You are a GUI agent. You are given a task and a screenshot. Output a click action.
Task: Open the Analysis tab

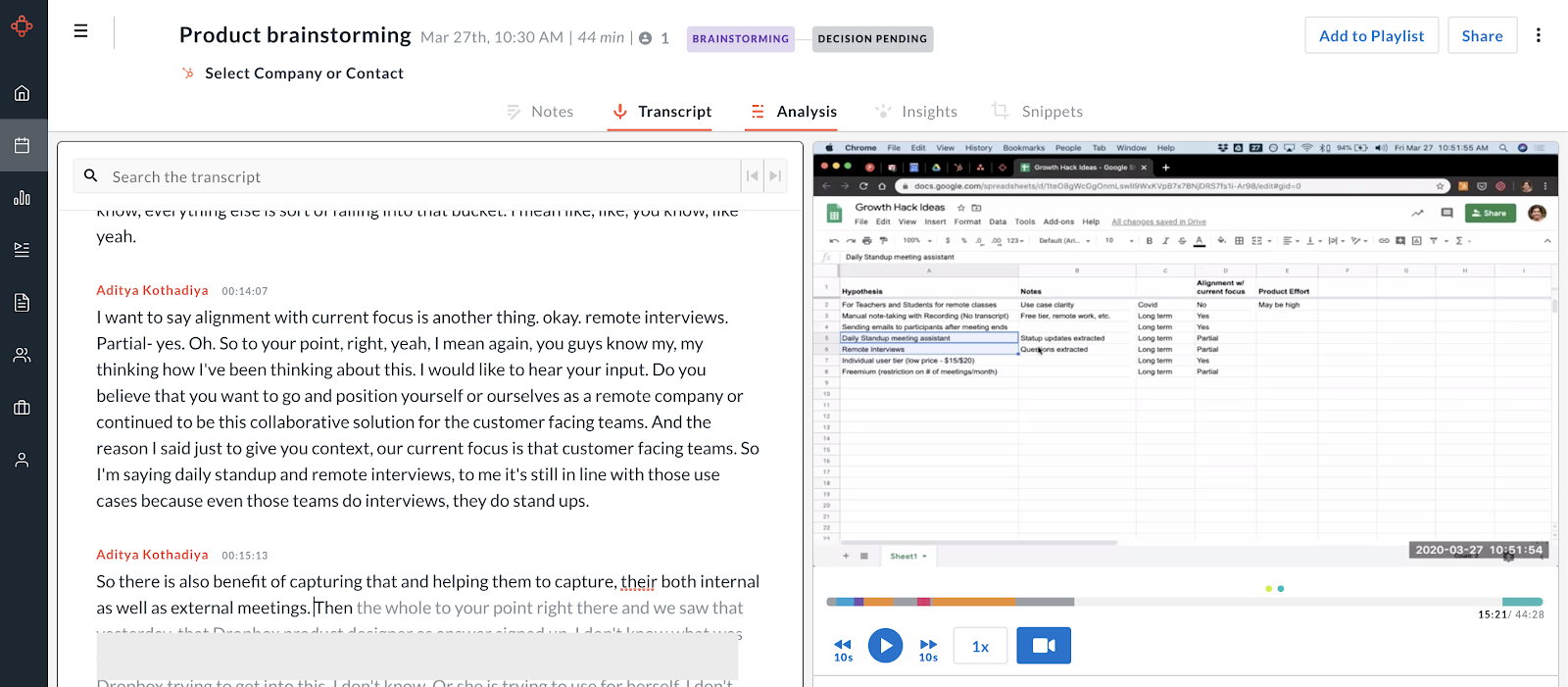[x=794, y=112]
